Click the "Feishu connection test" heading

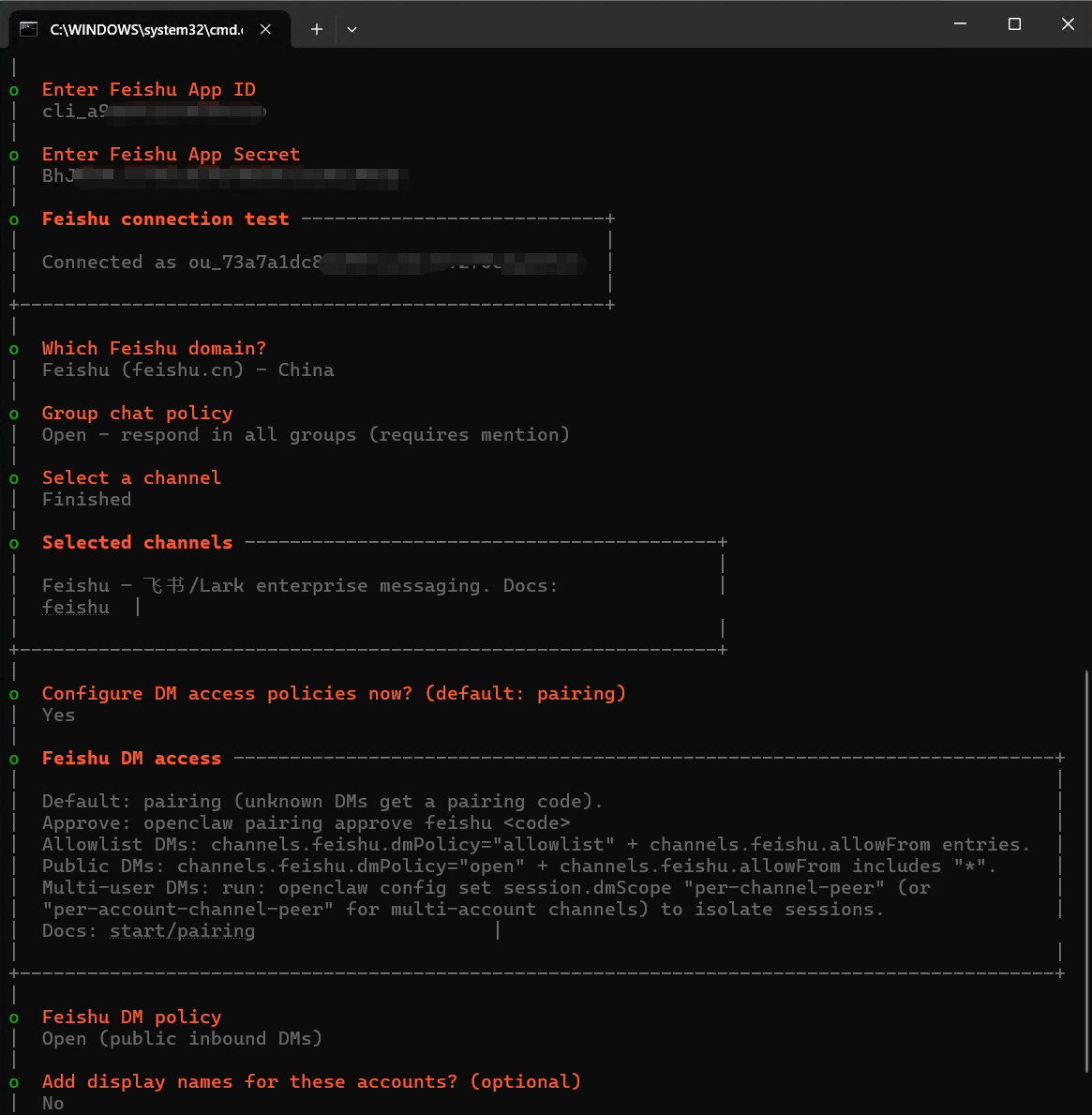166,219
